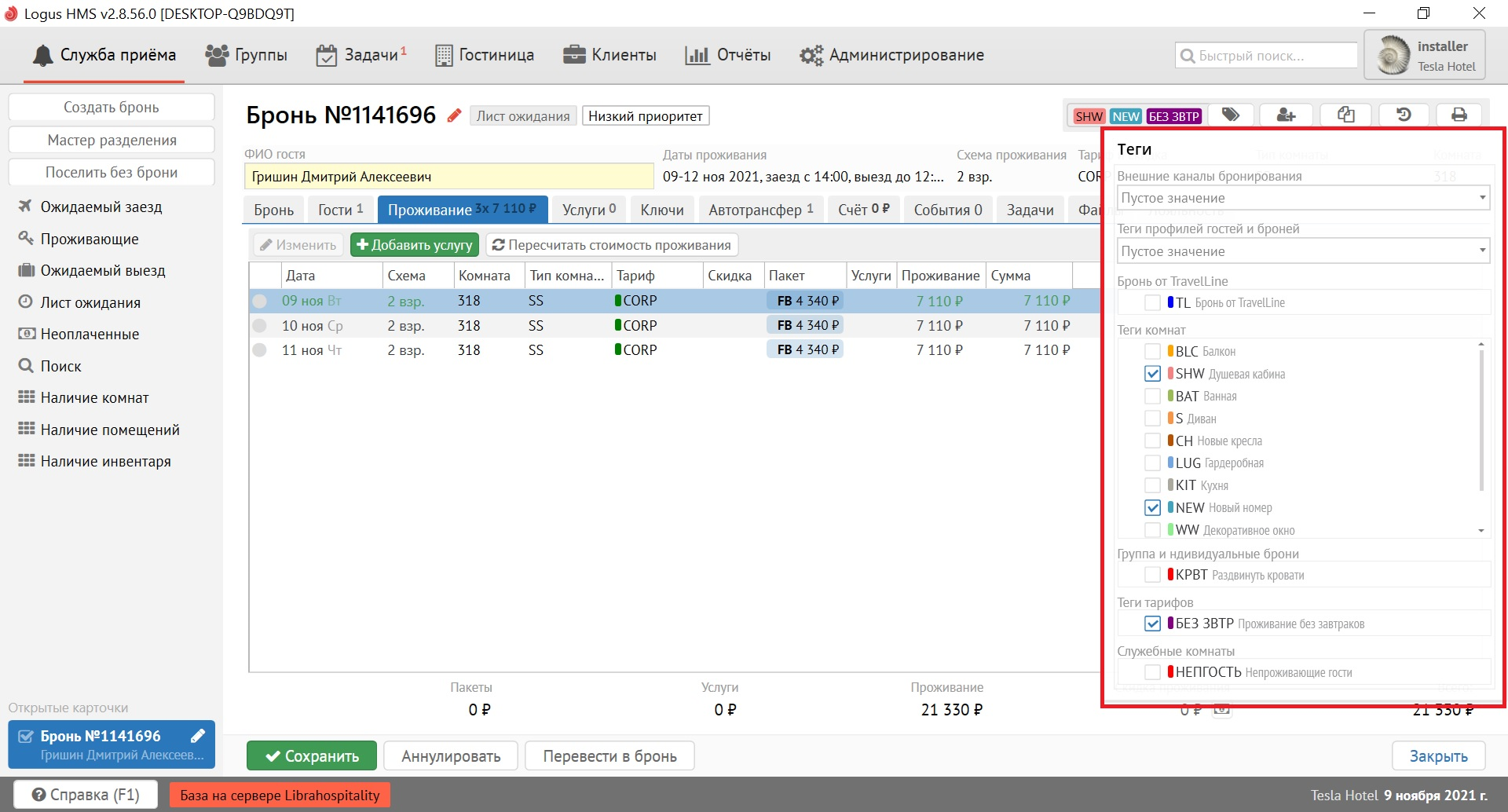Click the print icon button
Screen dimensions: 1508x812
coord(1459,115)
